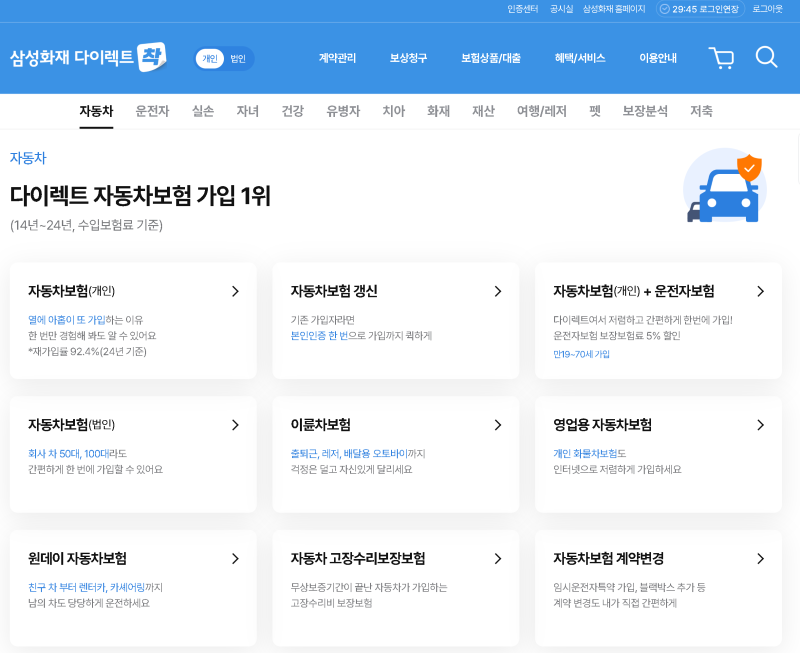Click the 로그아웃 link
This screenshot has width=800, height=653.
[x=767, y=9]
